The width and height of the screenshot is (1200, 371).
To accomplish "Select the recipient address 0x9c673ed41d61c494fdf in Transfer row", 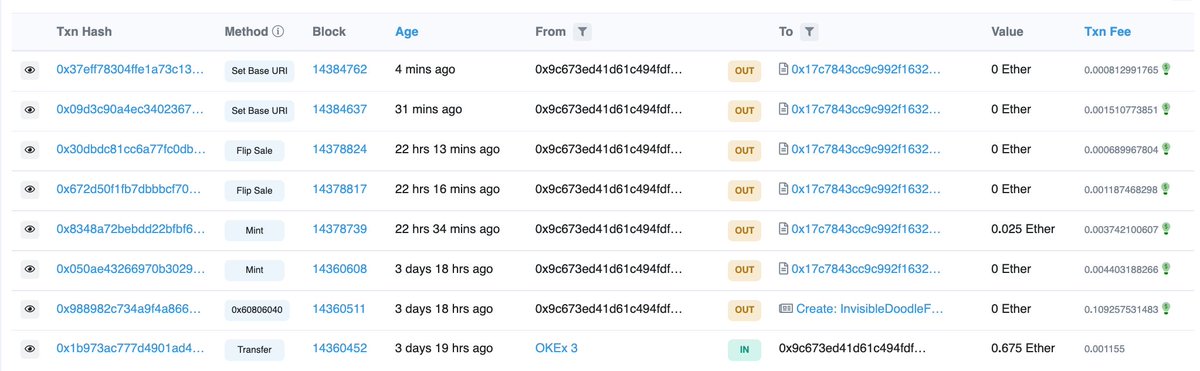I will pyautogui.click(x=853, y=349).
